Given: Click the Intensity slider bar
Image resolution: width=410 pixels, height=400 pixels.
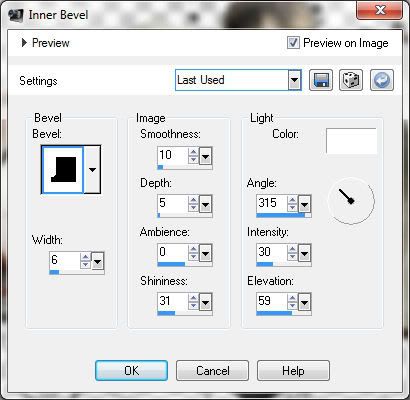Looking at the screenshot, I should click(x=284, y=265).
